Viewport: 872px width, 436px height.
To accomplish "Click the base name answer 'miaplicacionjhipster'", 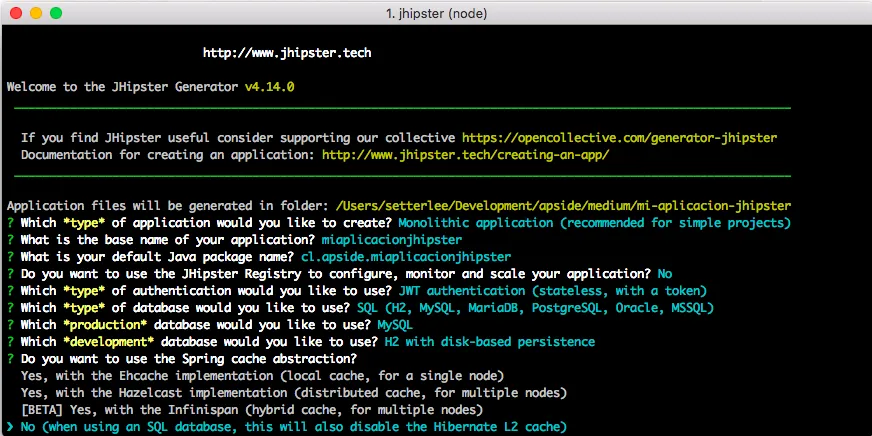I will tap(392, 240).
